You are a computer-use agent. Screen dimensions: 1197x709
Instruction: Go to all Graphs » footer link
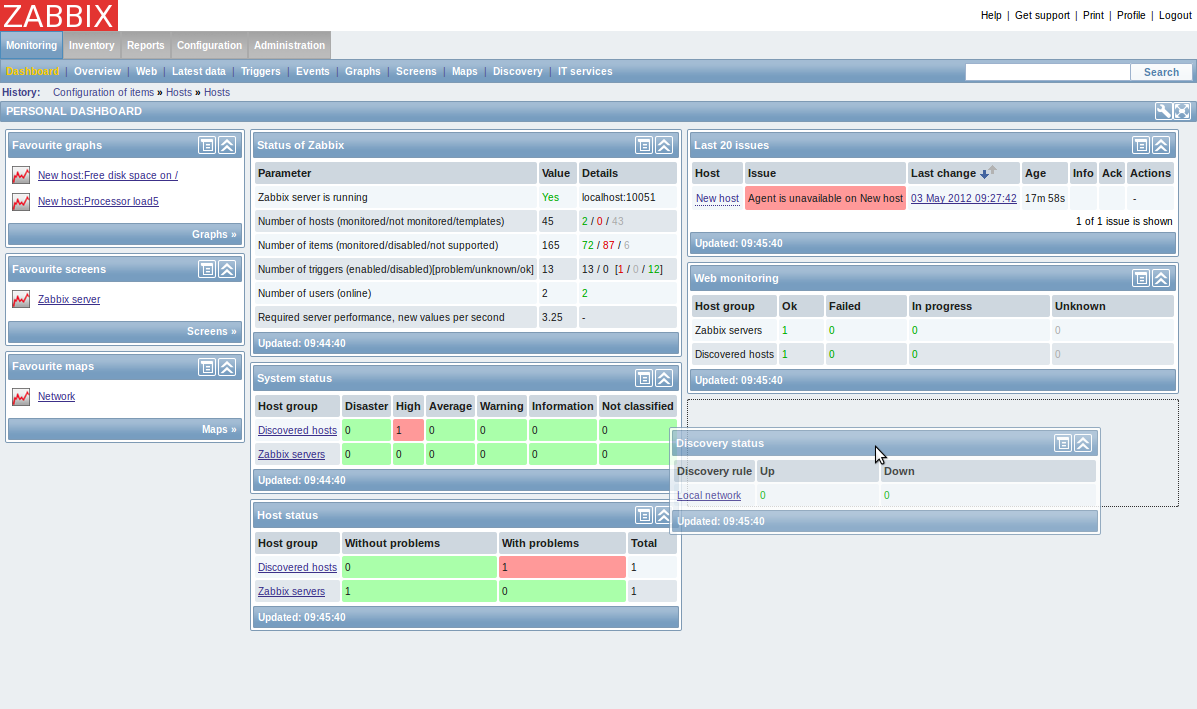pyautogui.click(x=214, y=234)
